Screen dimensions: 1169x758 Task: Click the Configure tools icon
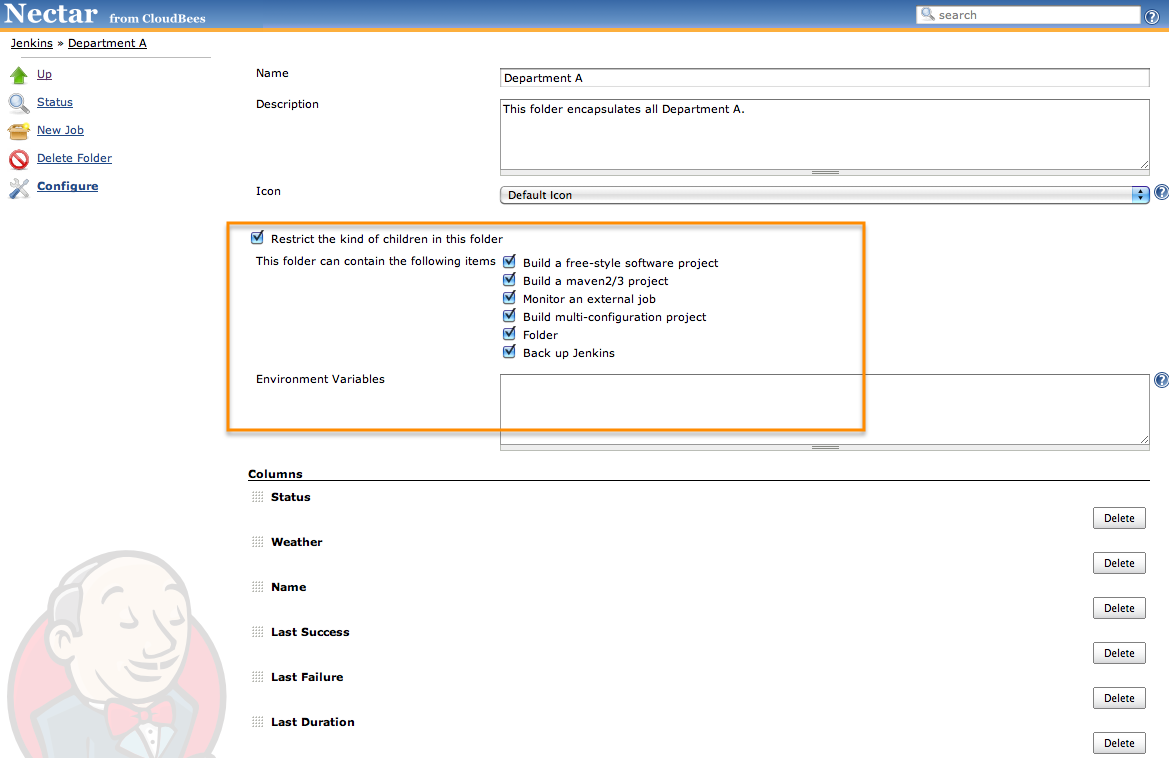(x=19, y=188)
